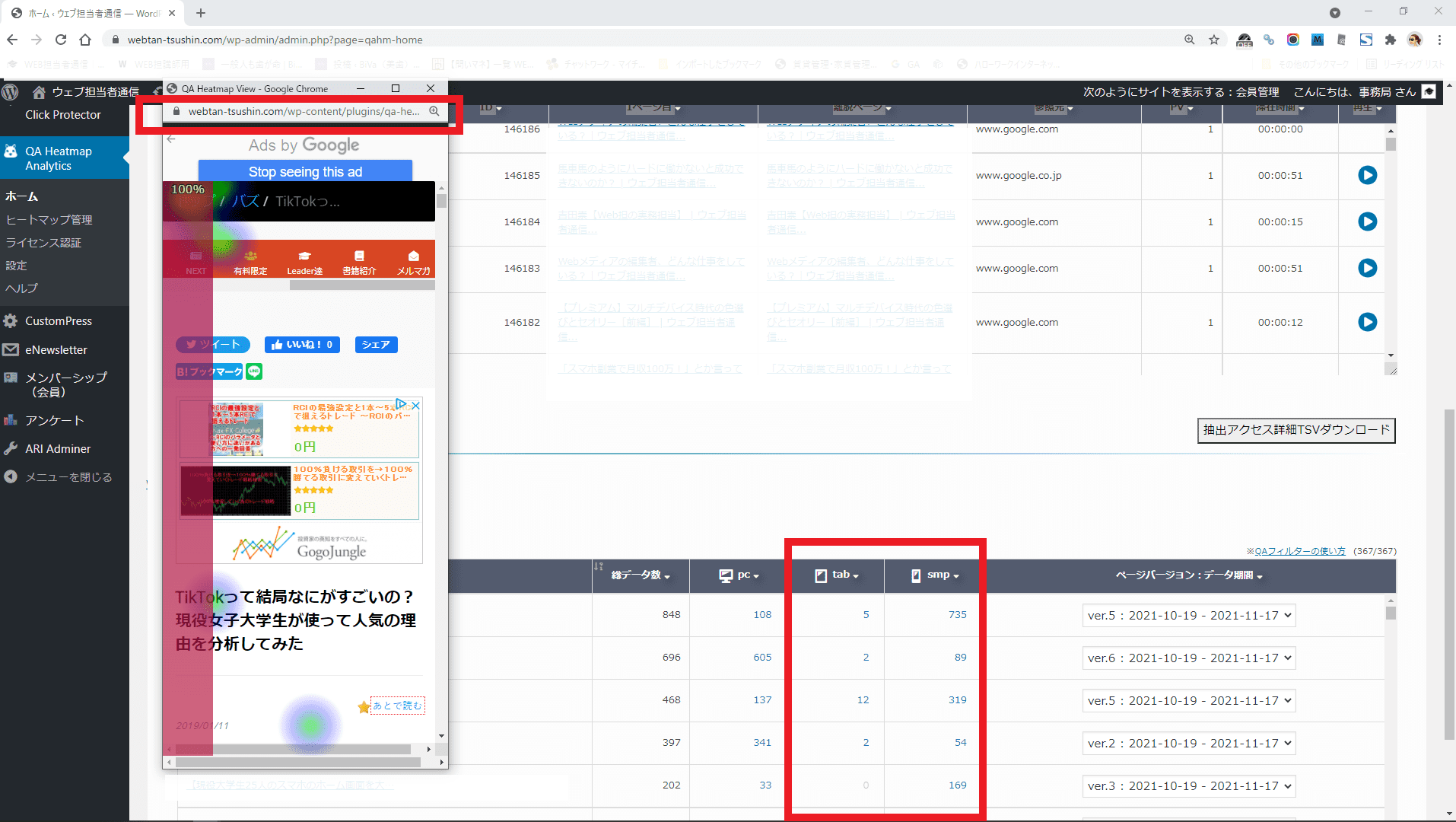Viewport: 1456px width, 822px height.
Task: Open version dropdown showing ver.6 date range
Action: pyautogui.click(x=1189, y=658)
